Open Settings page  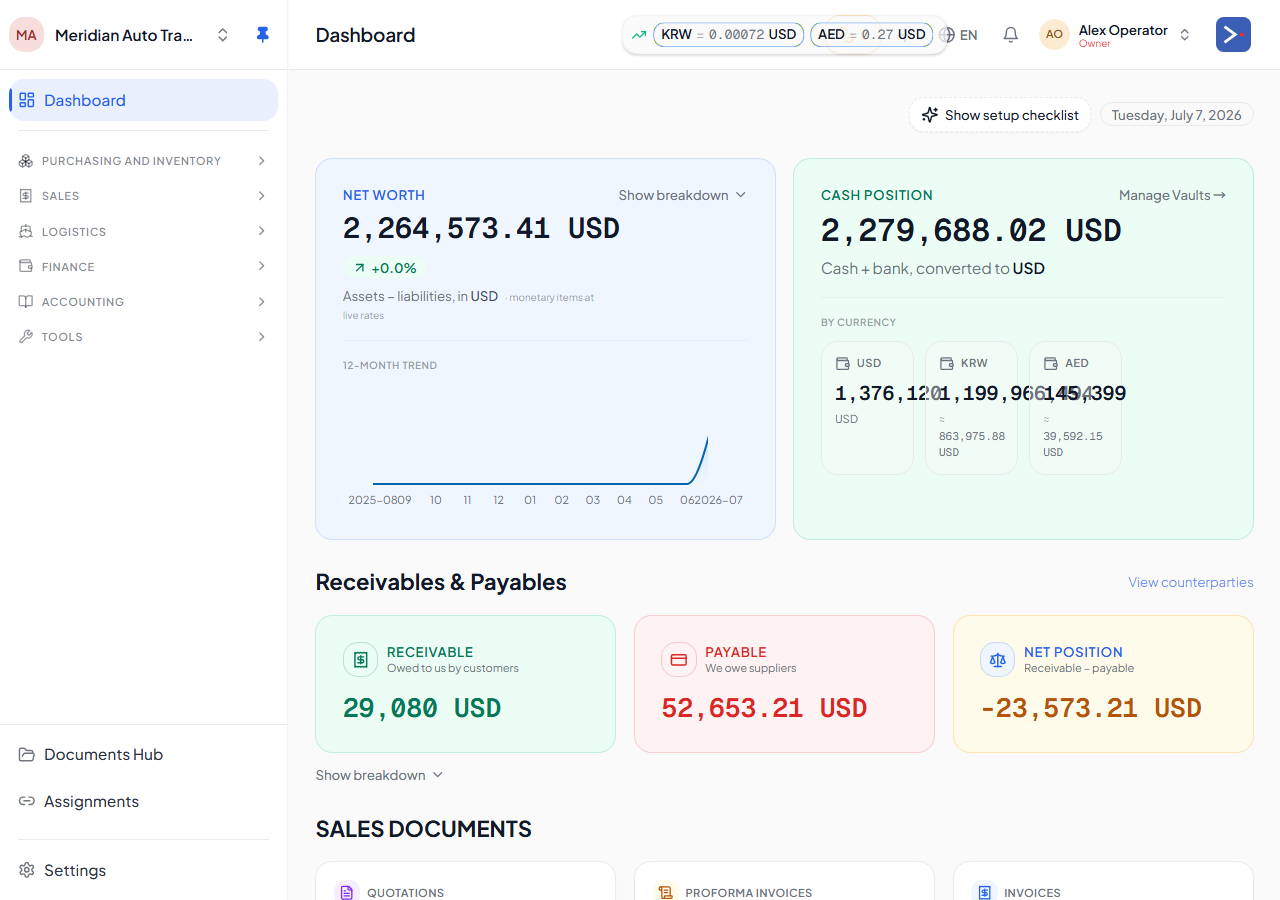[143, 870]
